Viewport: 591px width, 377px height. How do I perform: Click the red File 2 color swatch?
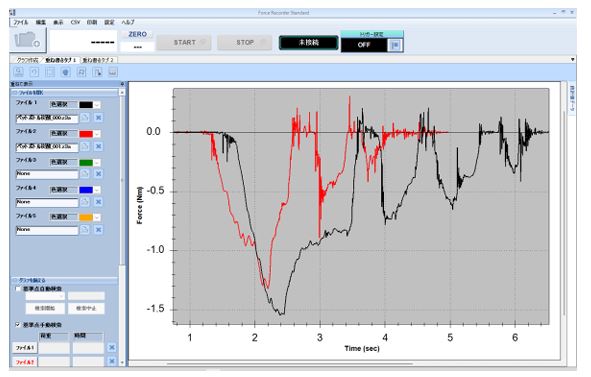86,134
